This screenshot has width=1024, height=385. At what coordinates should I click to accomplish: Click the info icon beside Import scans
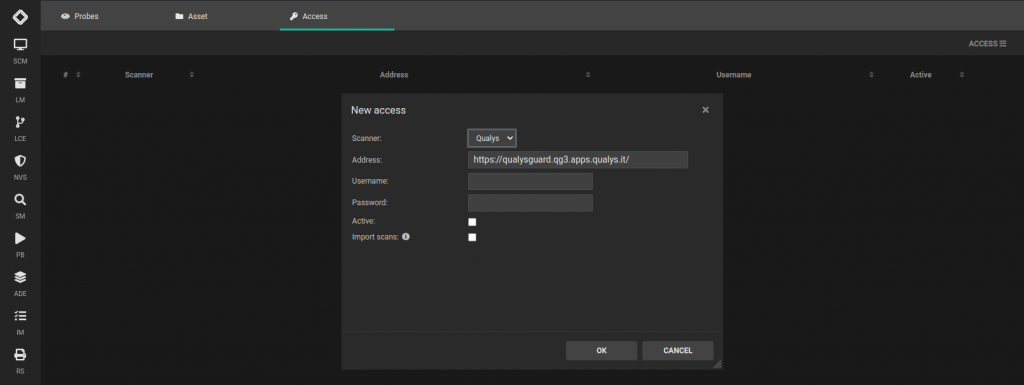tap(406, 237)
